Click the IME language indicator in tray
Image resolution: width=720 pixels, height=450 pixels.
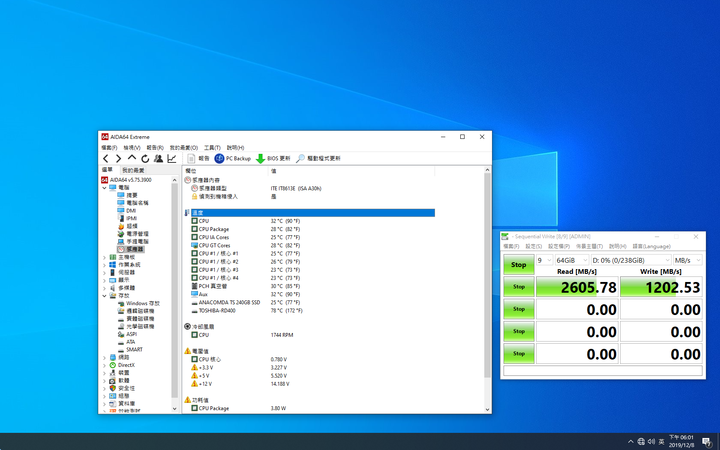click(x=661, y=442)
